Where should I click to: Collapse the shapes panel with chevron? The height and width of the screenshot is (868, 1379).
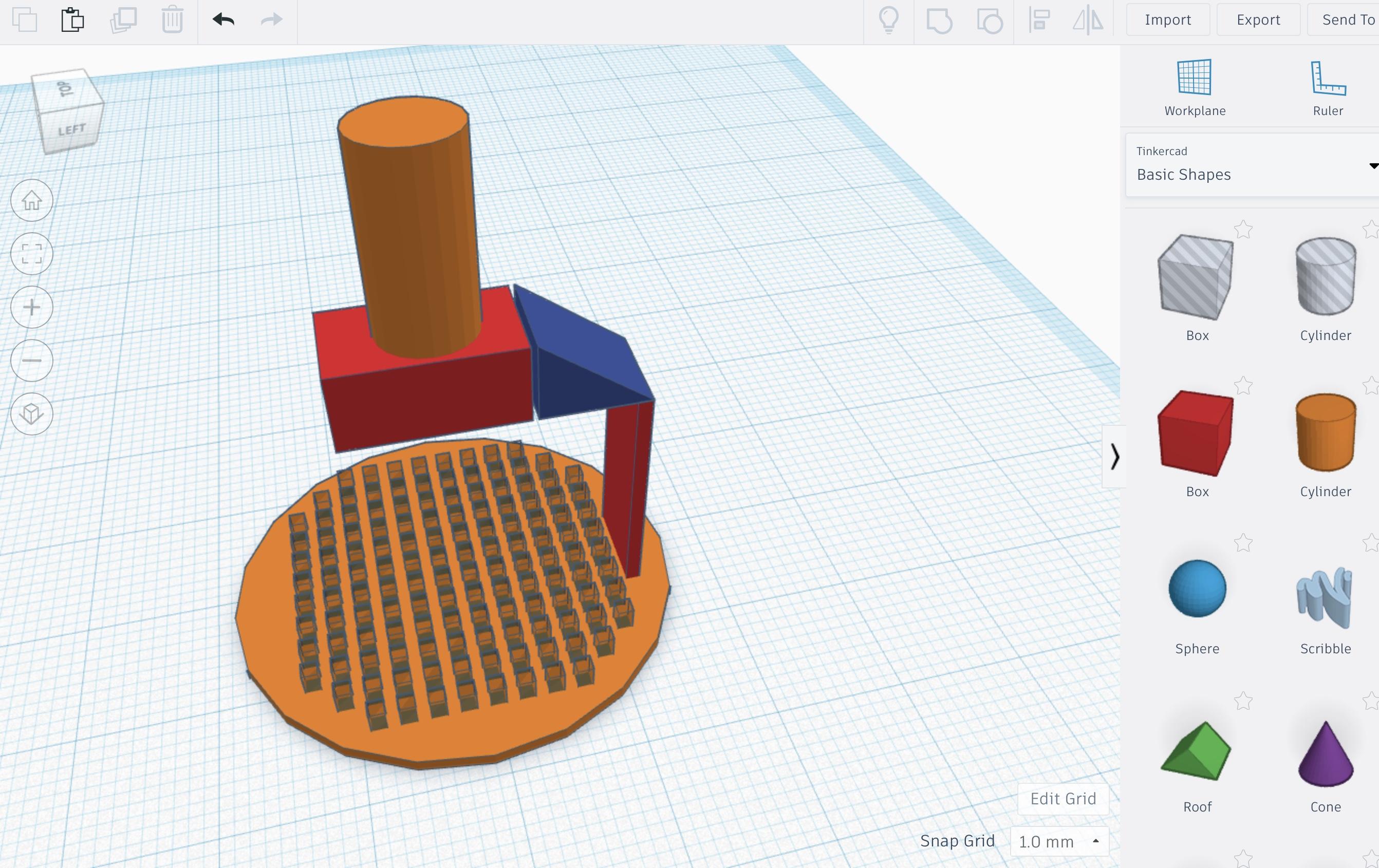(1114, 456)
